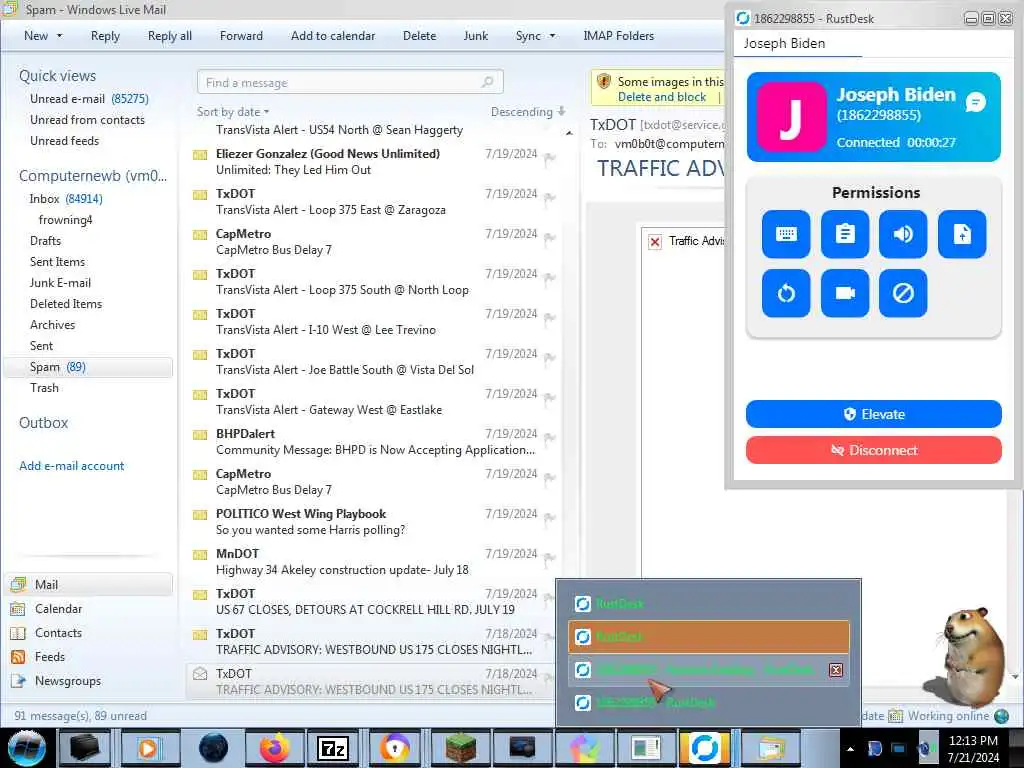1024x768 pixels.
Task: Toggle audio permission in RustDesk
Action: pos(903,234)
